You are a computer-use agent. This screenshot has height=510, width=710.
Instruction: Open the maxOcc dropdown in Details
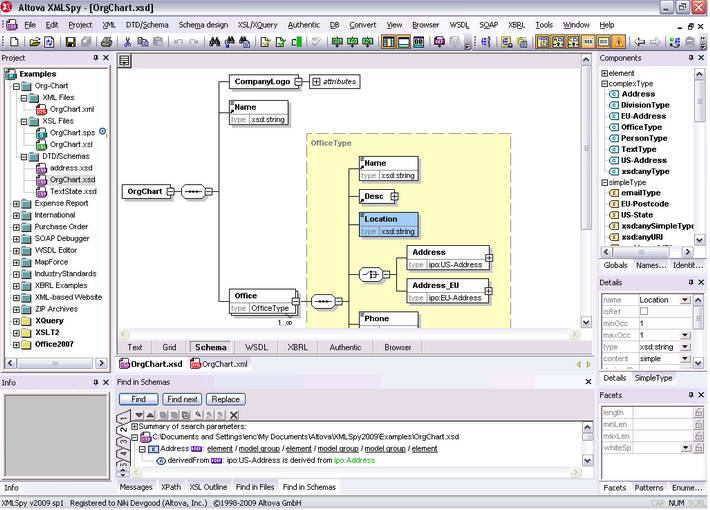click(x=685, y=335)
